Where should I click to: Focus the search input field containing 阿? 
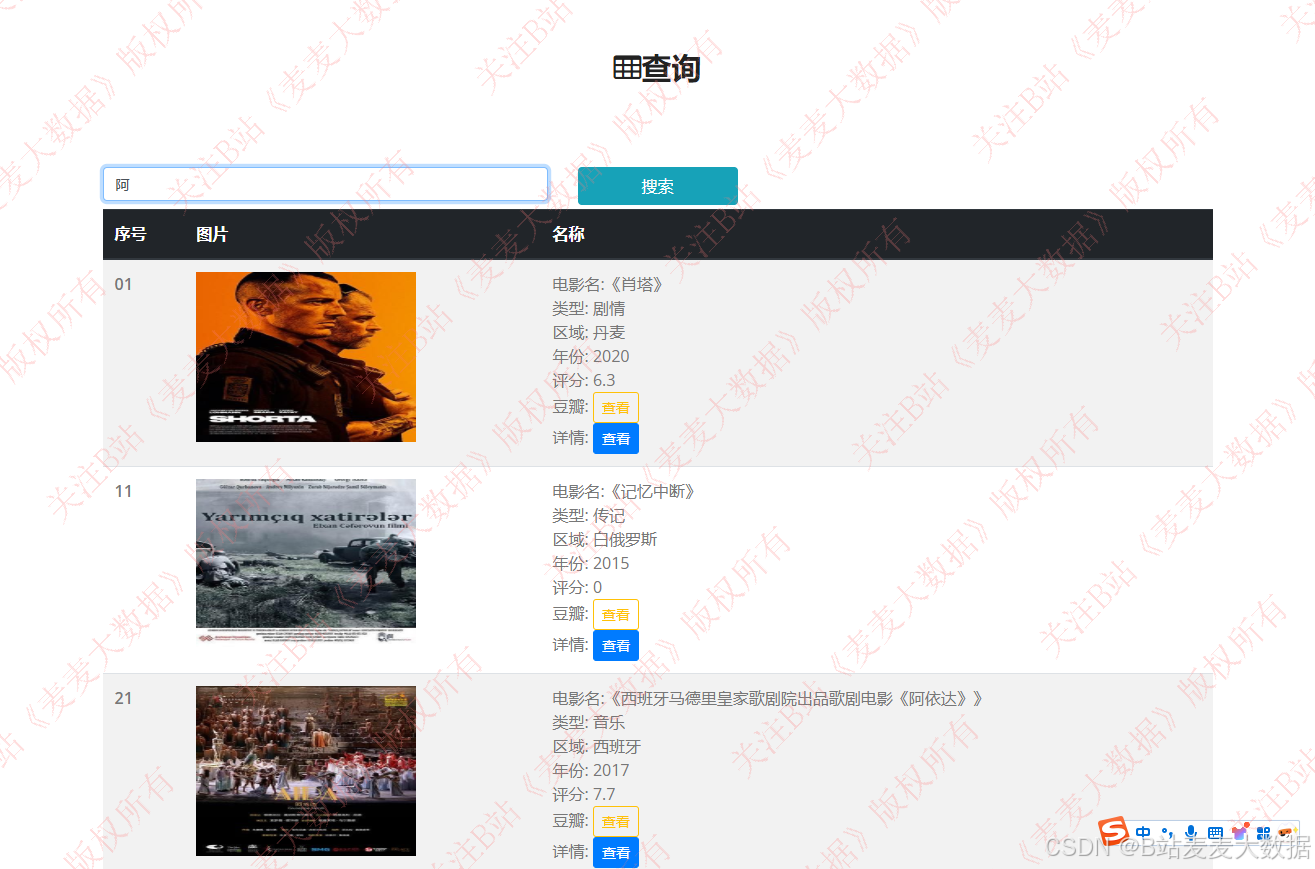(325, 184)
